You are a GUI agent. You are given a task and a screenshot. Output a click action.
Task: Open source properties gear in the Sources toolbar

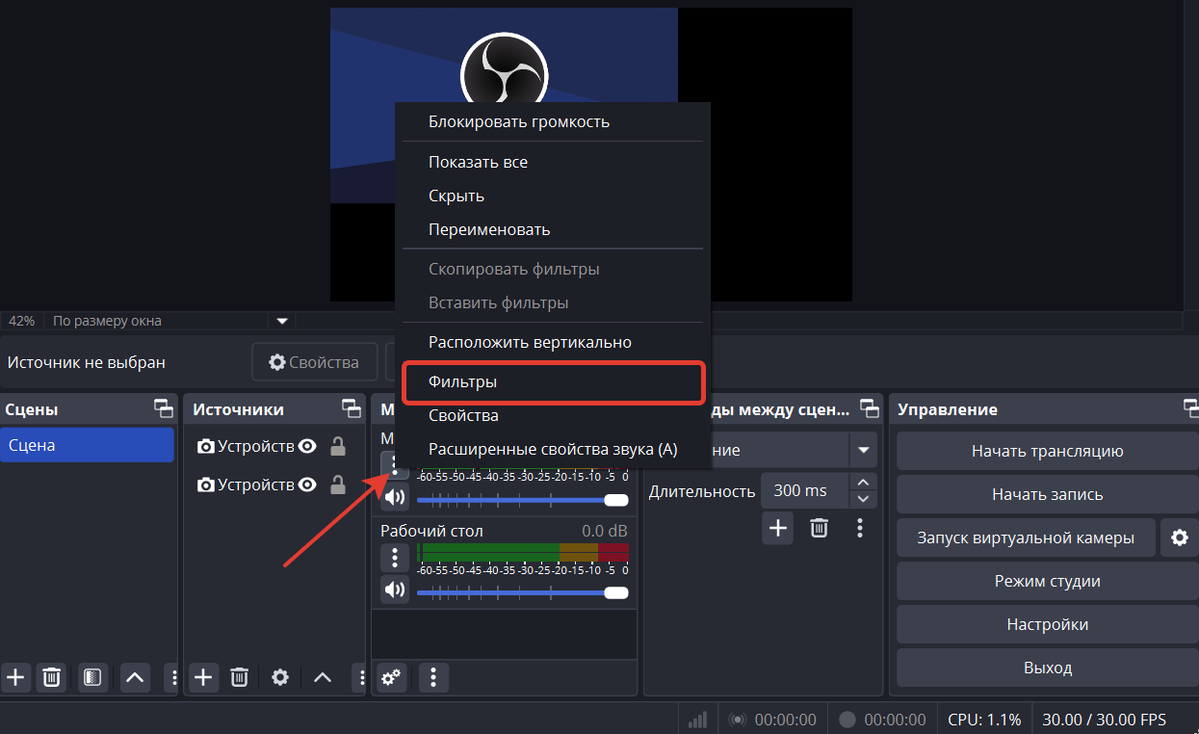click(x=280, y=678)
